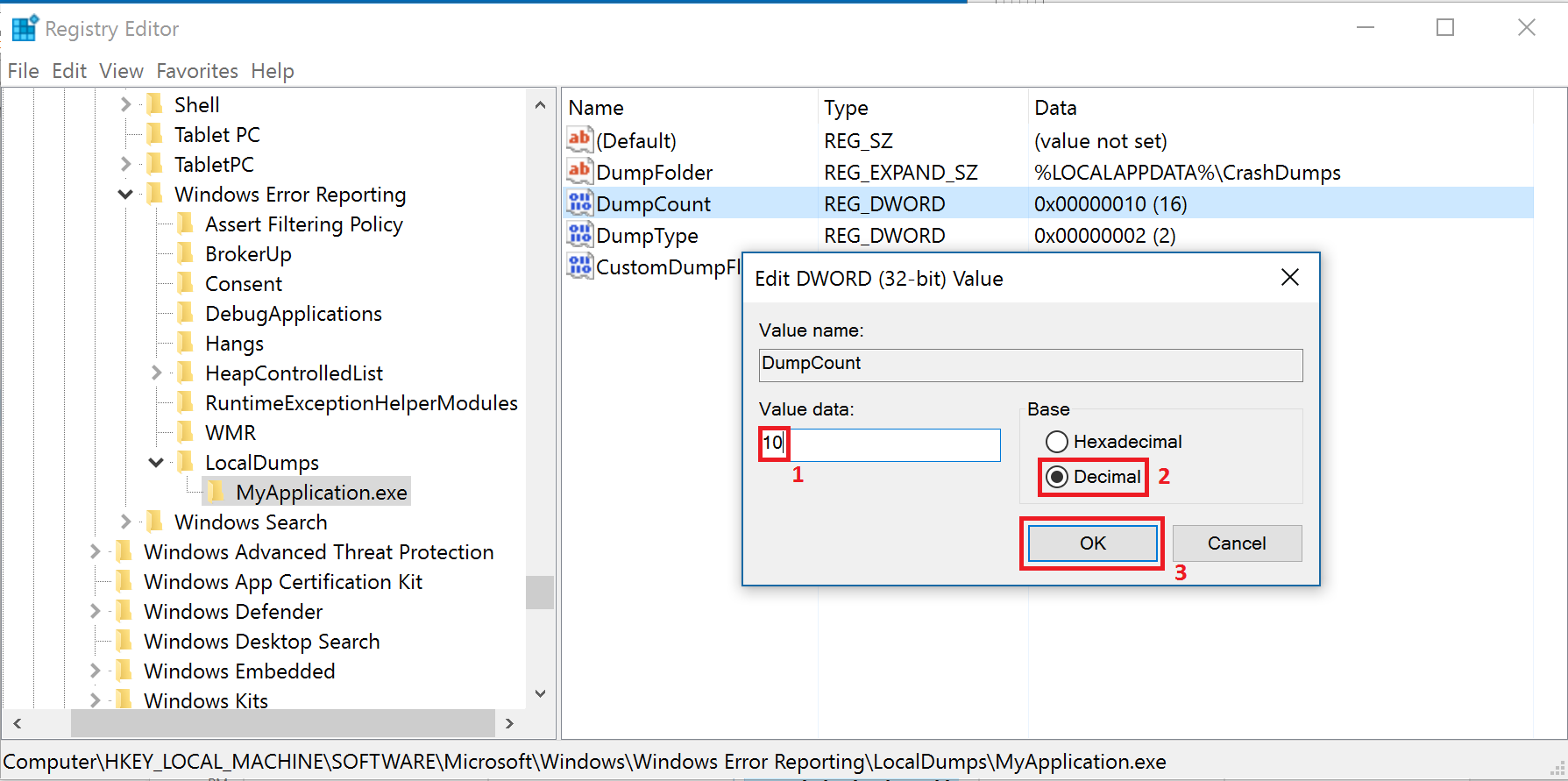Click the LocalDumps folder icon
Image resolution: width=1568 pixels, height=781 pixels.
pyautogui.click(x=186, y=462)
